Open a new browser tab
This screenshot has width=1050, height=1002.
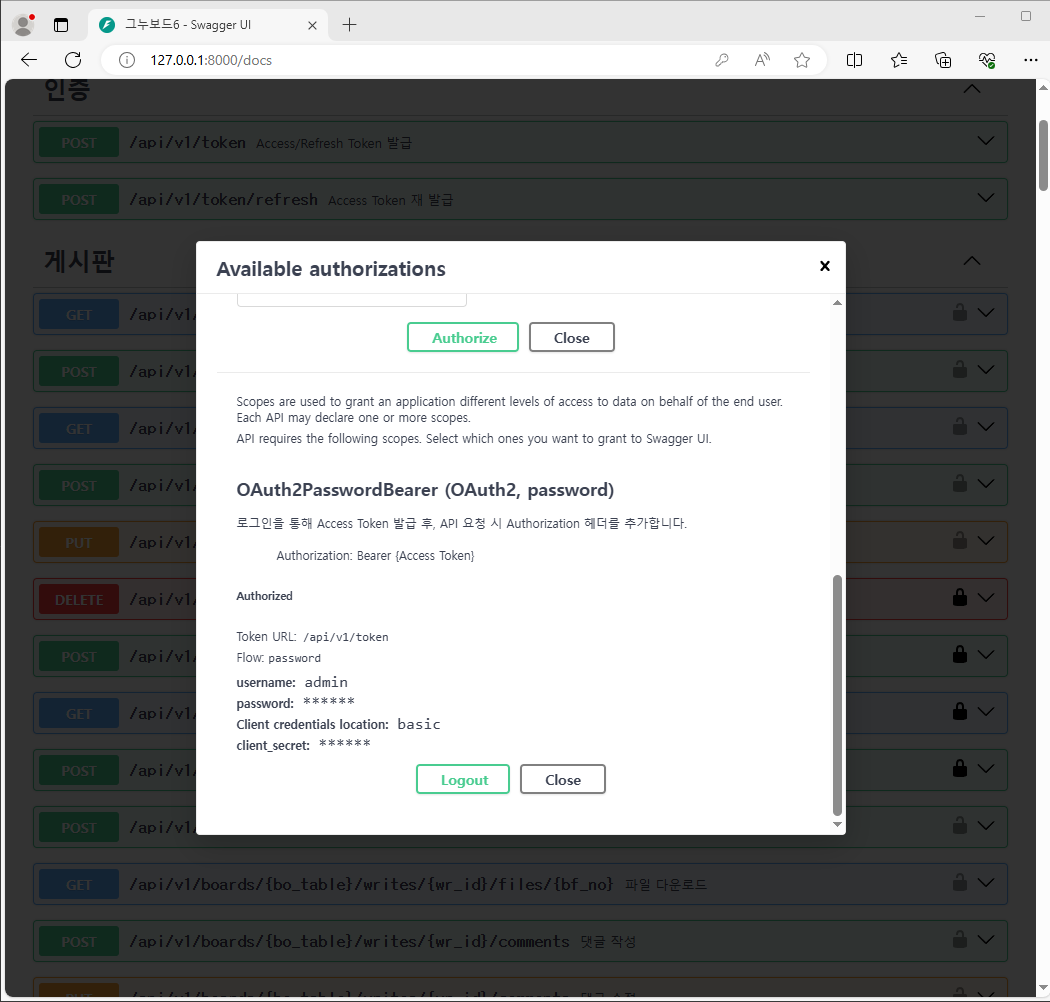[x=349, y=24]
